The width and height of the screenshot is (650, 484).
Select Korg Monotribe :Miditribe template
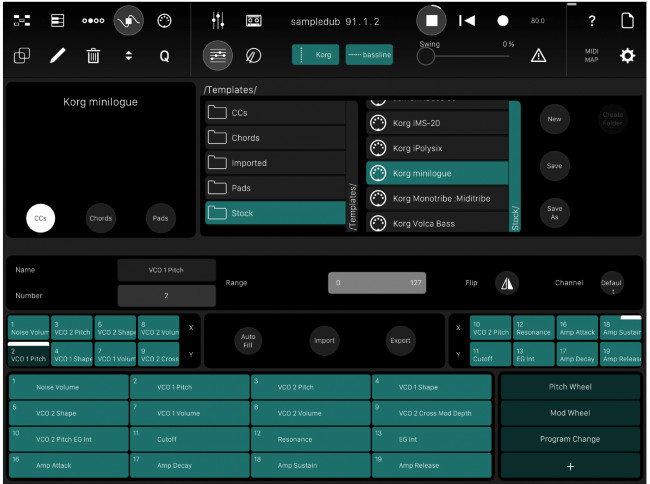[x=437, y=198]
